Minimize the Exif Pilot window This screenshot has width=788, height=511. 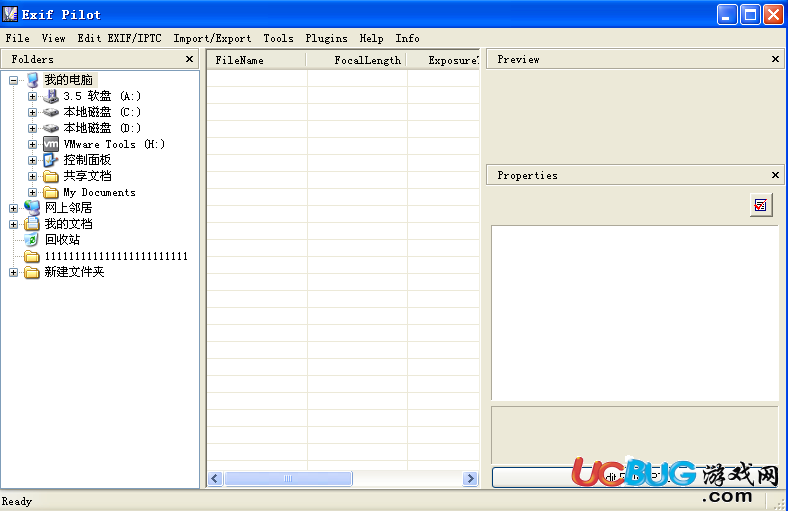point(727,15)
